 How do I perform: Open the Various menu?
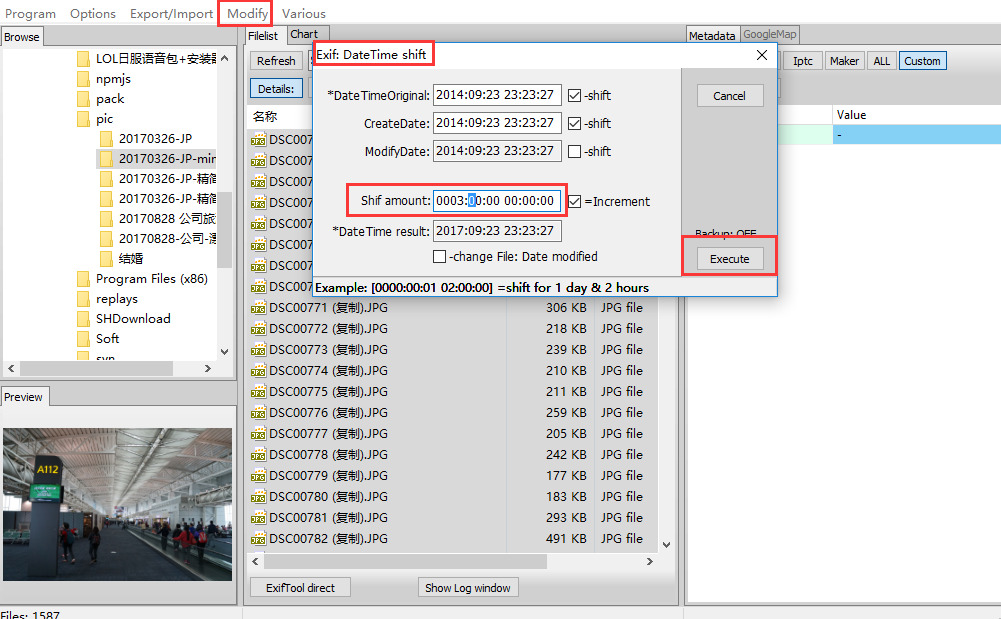pos(303,13)
